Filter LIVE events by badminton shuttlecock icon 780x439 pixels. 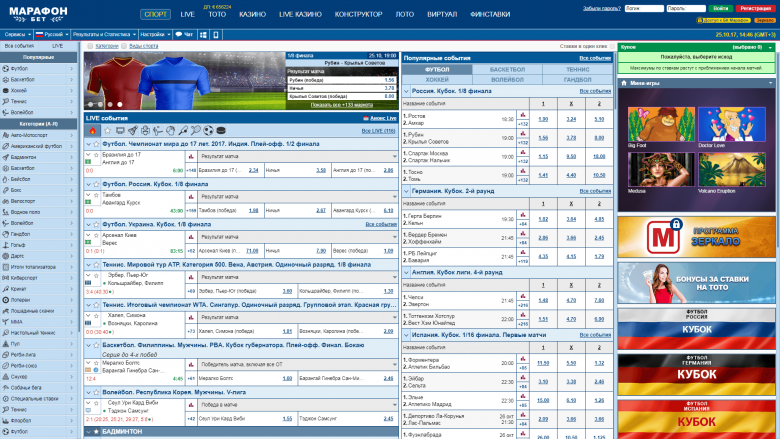point(132,131)
